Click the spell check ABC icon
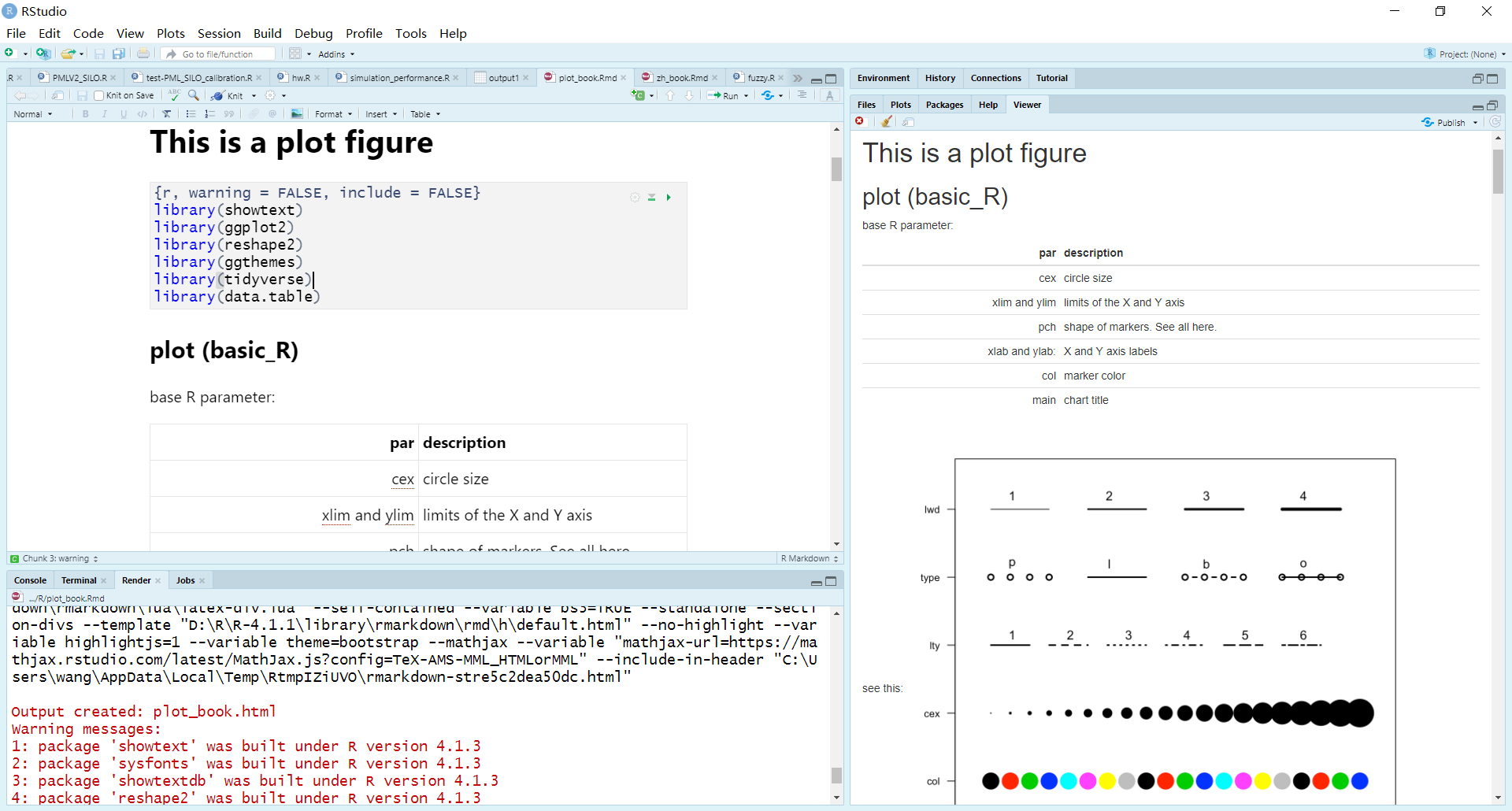Image resolution: width=1512 pixels, height=811 pixels. [175, 95]
